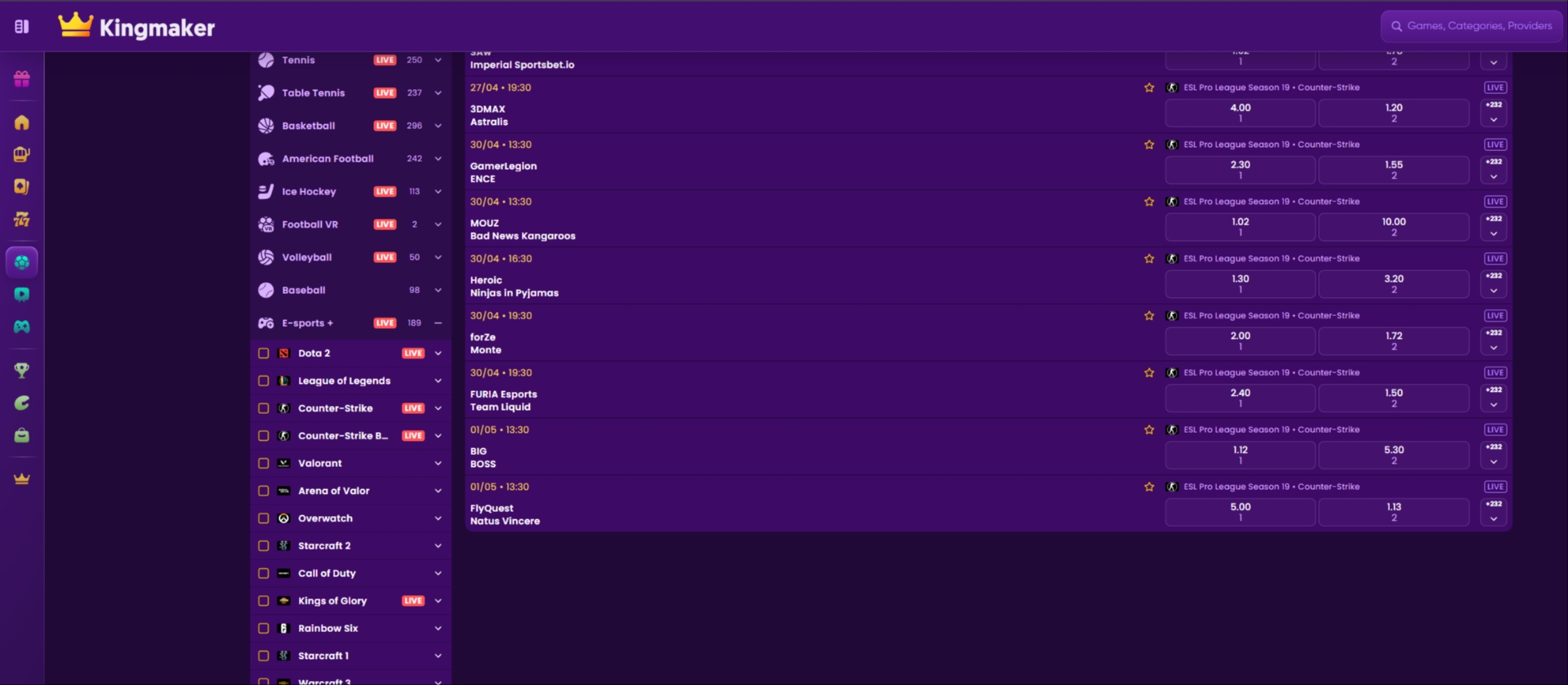Favorite the forZe vs Monte match star
This screenshot has height=685, width=1568.
click(x=1149, y=316)
